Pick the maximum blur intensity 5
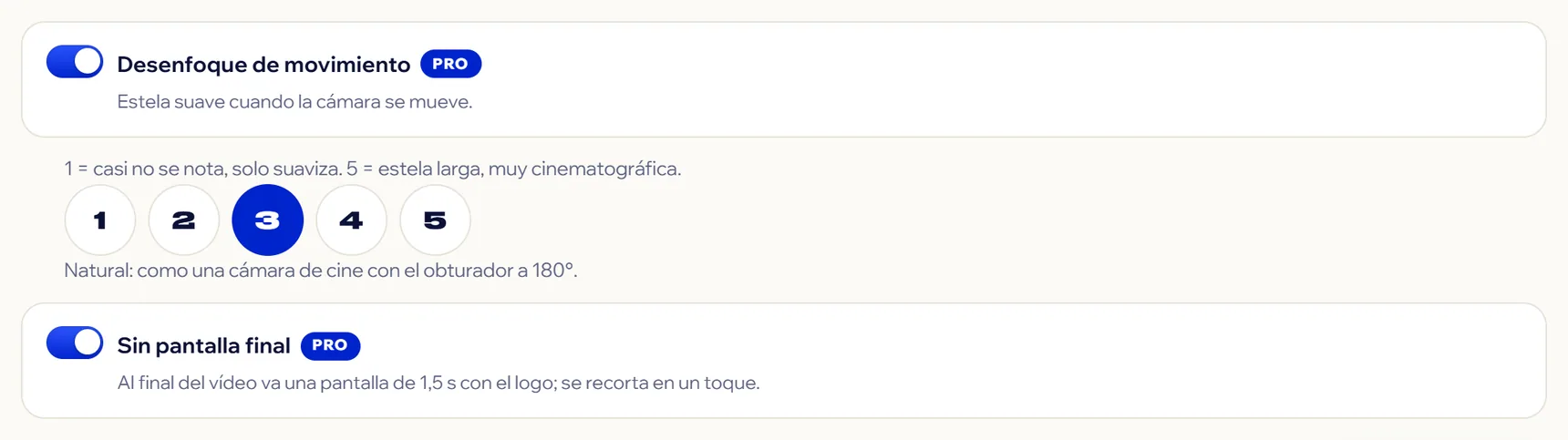Viewport: 1568px width, 440px height. pos(436,220)
